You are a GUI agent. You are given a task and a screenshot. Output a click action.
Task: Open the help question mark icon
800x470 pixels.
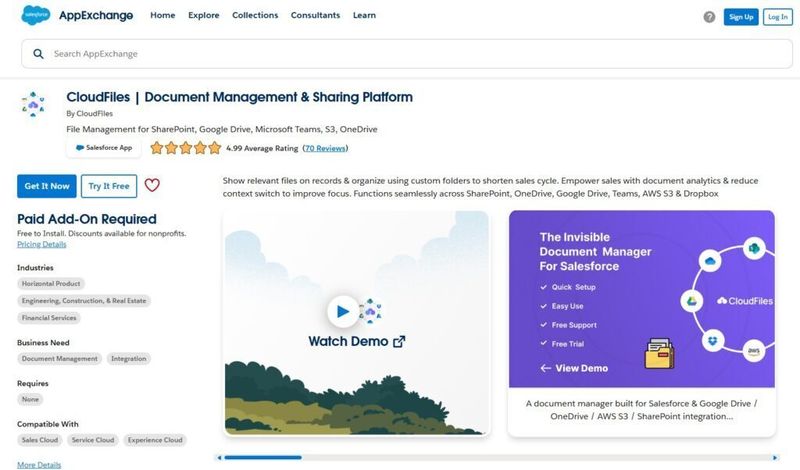[709, 17]
